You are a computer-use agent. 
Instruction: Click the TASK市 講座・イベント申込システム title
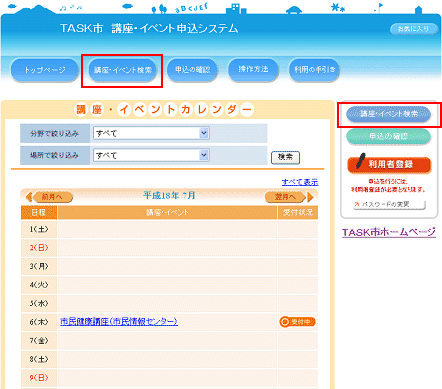(x=149, y=29)
